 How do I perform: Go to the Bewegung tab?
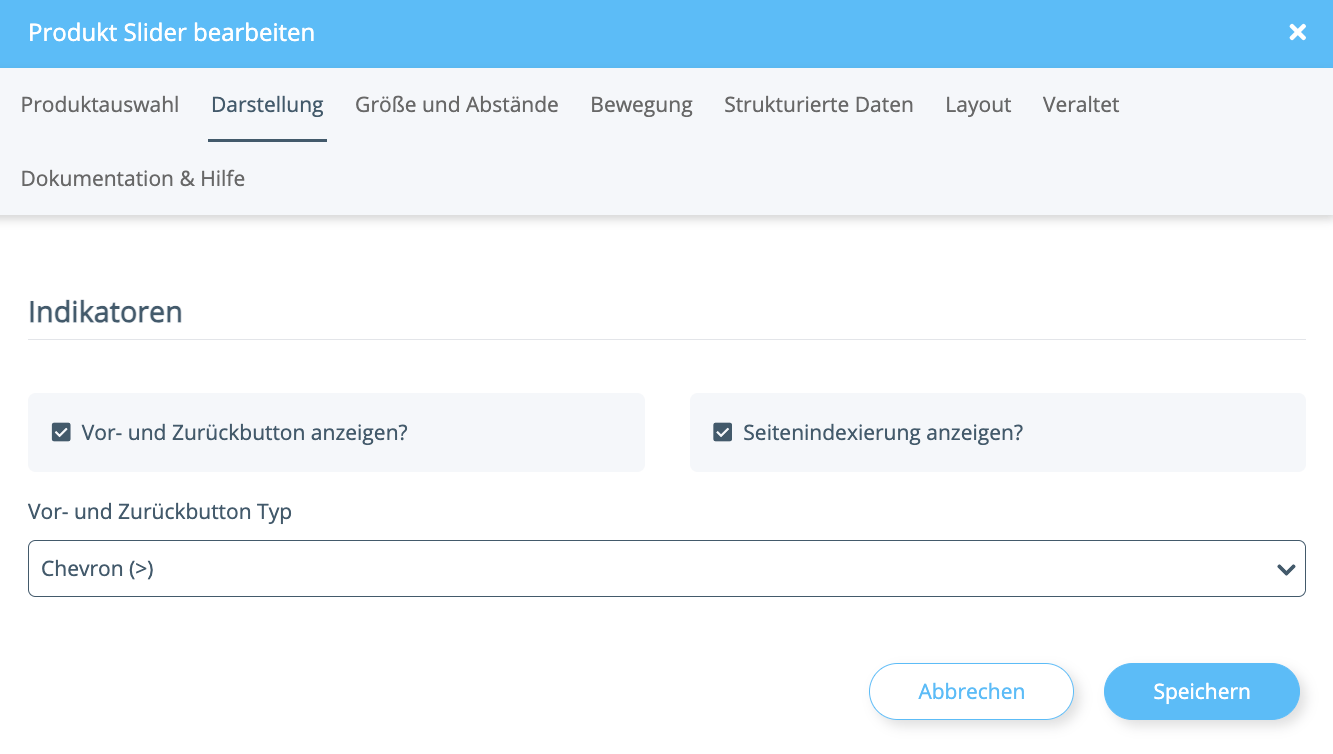[641, 104]
